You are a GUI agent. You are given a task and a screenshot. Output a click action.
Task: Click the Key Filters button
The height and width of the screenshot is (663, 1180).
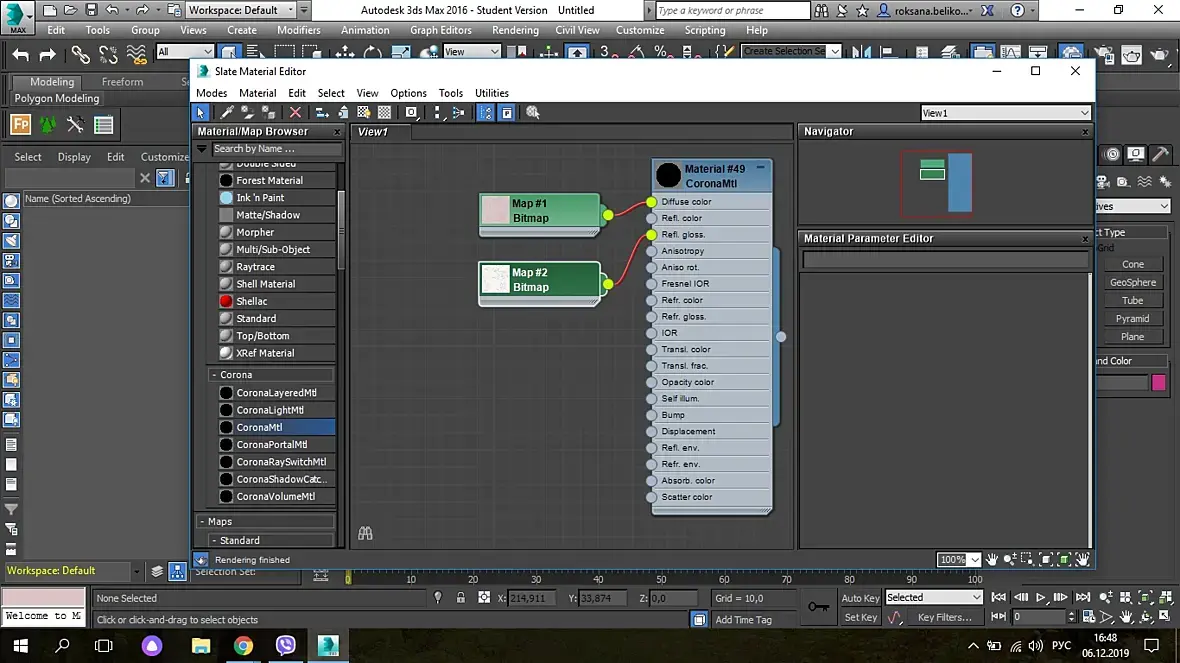pyautogui.click(x=944, y=618)
